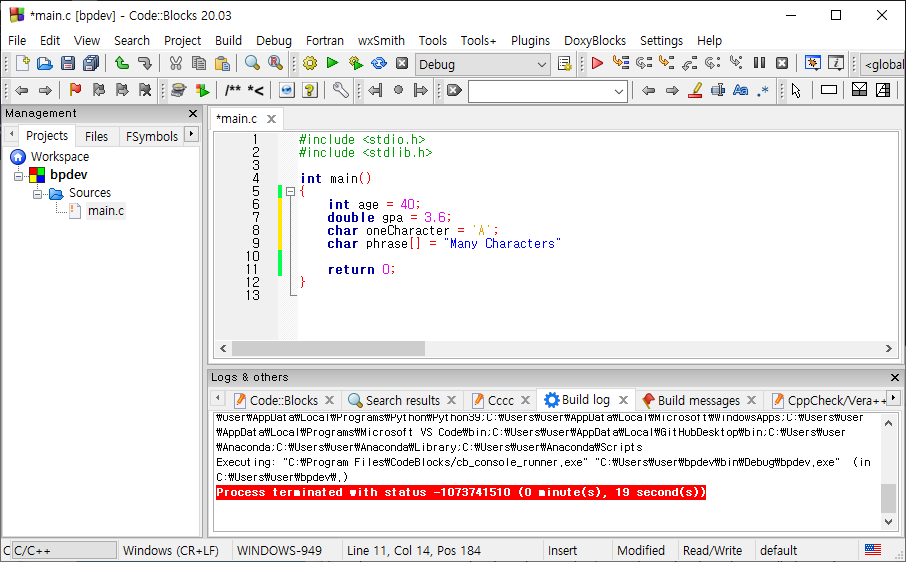Image resolution: width=906 pixels, height=562 pixels.
Task: Close the Build log tab
Action: 623,400
